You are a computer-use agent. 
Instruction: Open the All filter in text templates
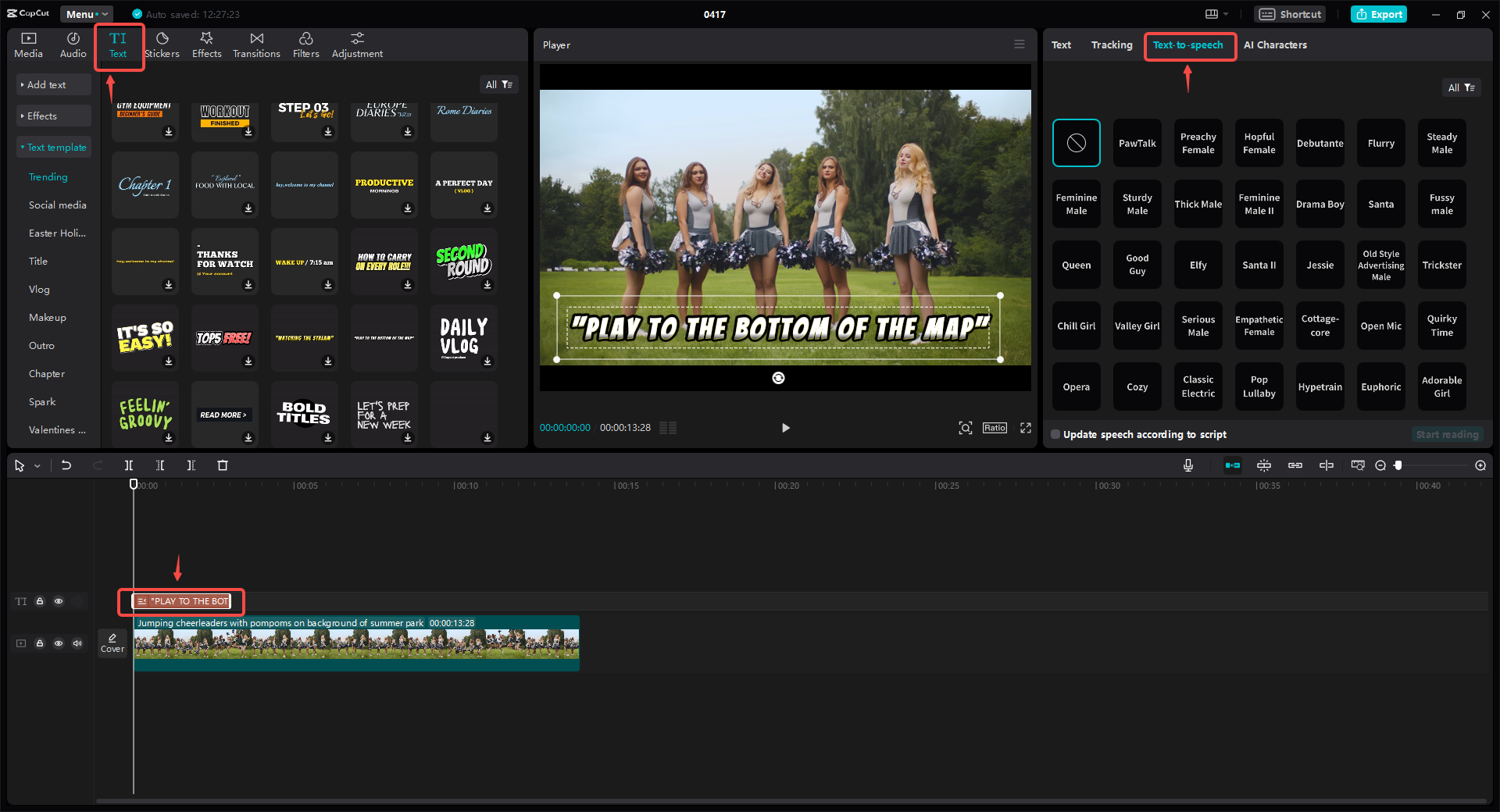[x=498, y=84]
